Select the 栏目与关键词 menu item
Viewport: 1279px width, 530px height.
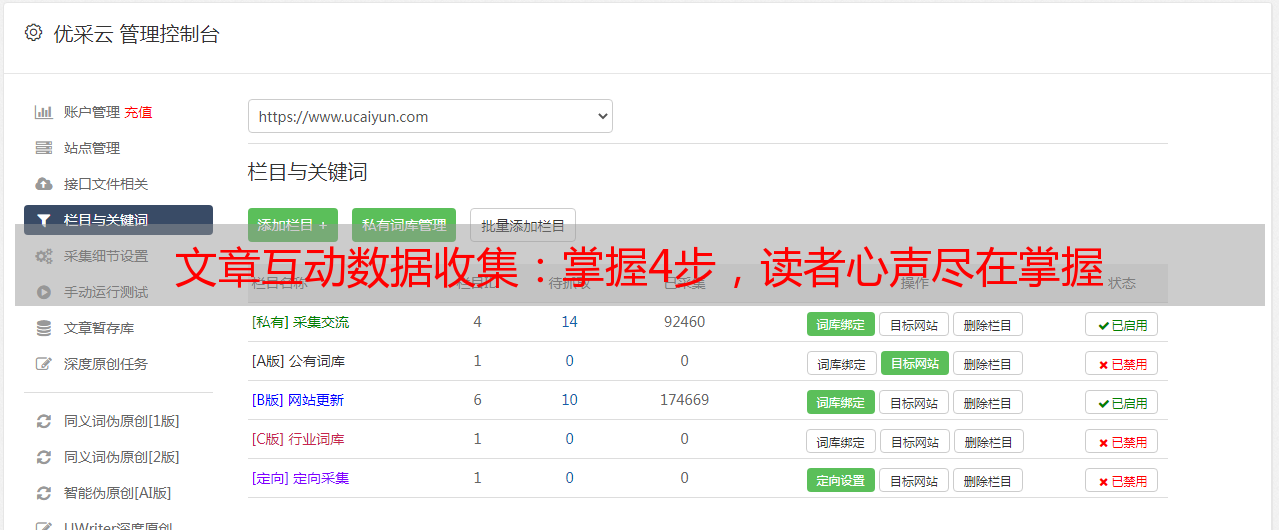(x=118, y=220)
